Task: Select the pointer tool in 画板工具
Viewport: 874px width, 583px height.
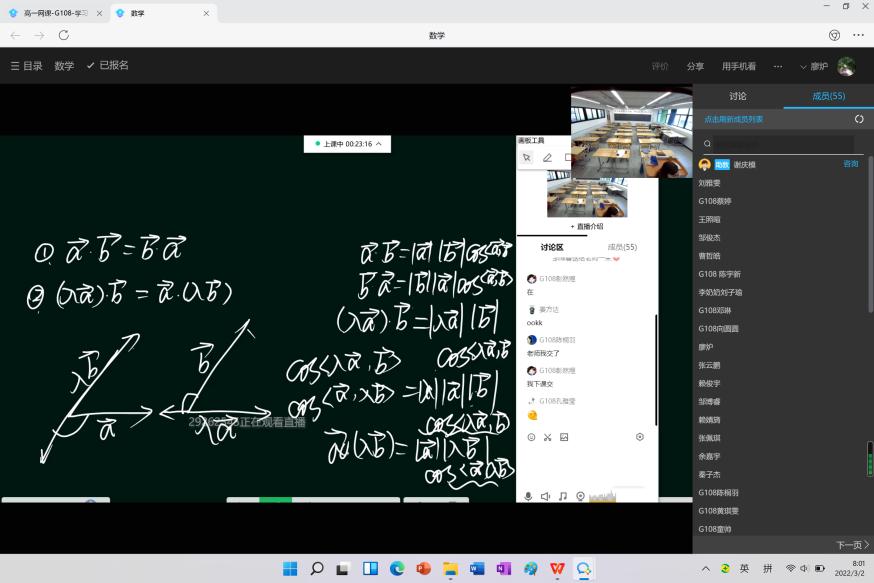Action: point(527,157)
